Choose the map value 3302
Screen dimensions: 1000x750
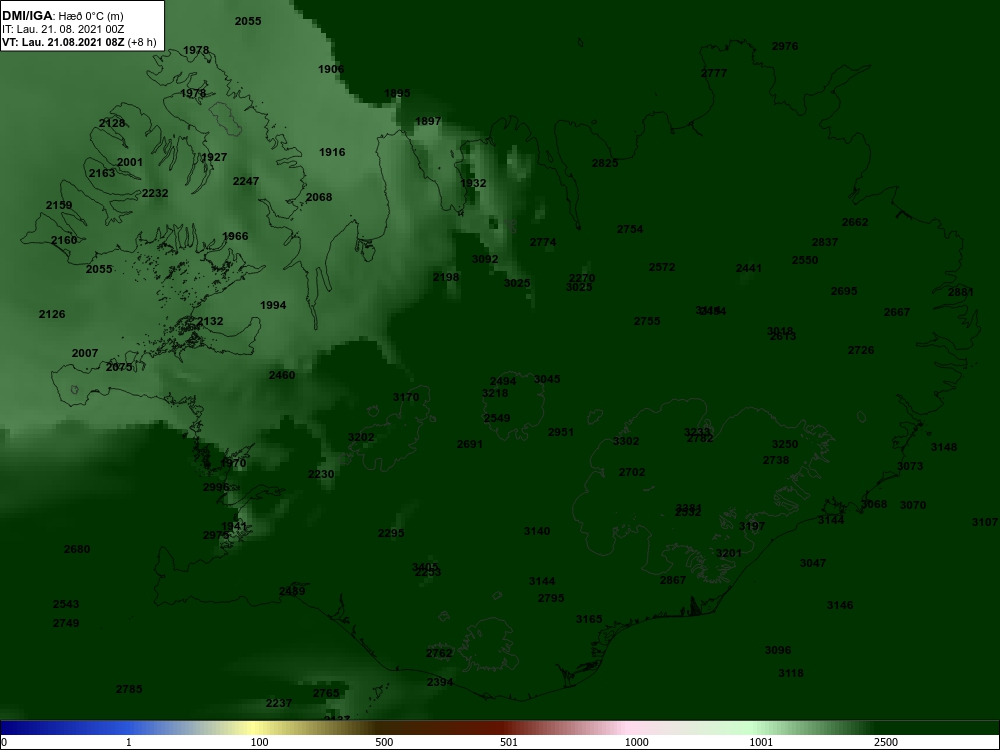pyautogui.click(x=626, y=441)
